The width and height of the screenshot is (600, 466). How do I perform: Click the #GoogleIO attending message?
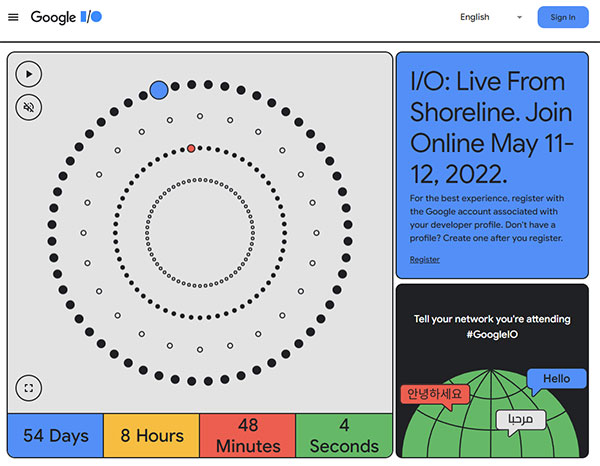(x=492, y=327)
